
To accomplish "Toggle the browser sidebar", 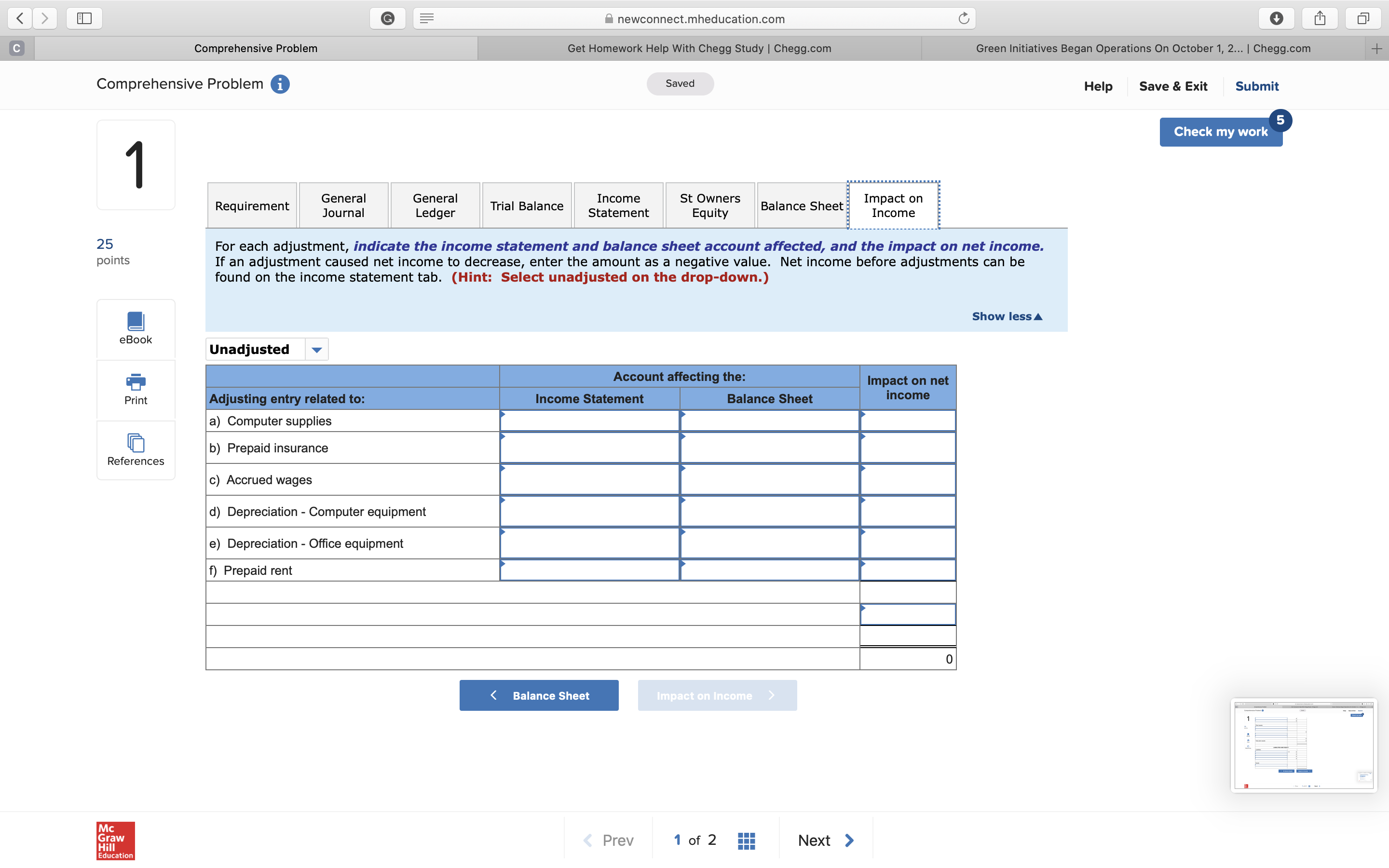I will point(84,18).
